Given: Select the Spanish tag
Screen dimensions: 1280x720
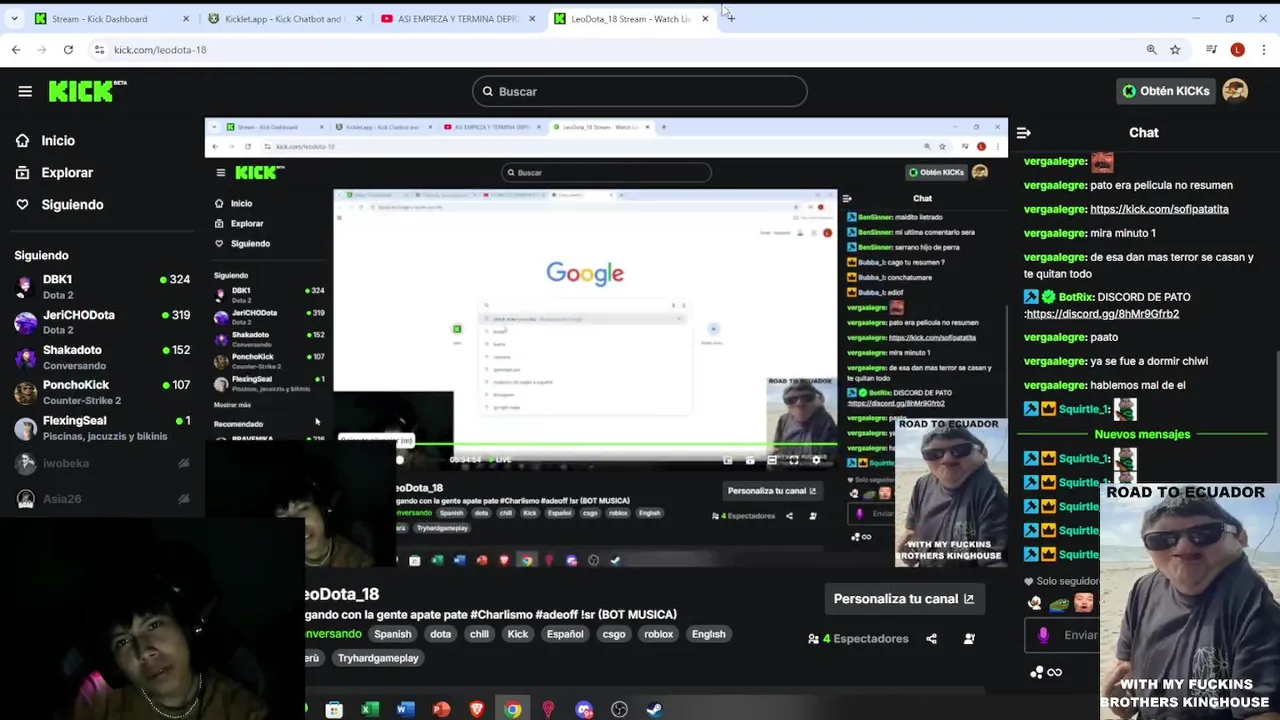Looking at the screenshot, I should [x=392, y=634].
